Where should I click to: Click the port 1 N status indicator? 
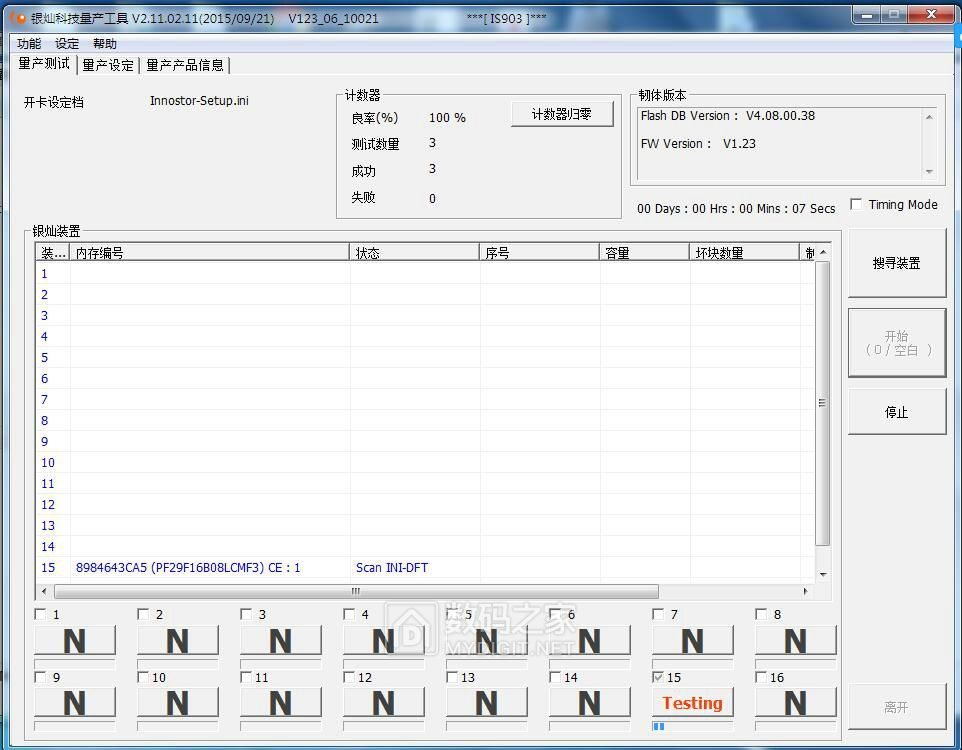point(75,640)
